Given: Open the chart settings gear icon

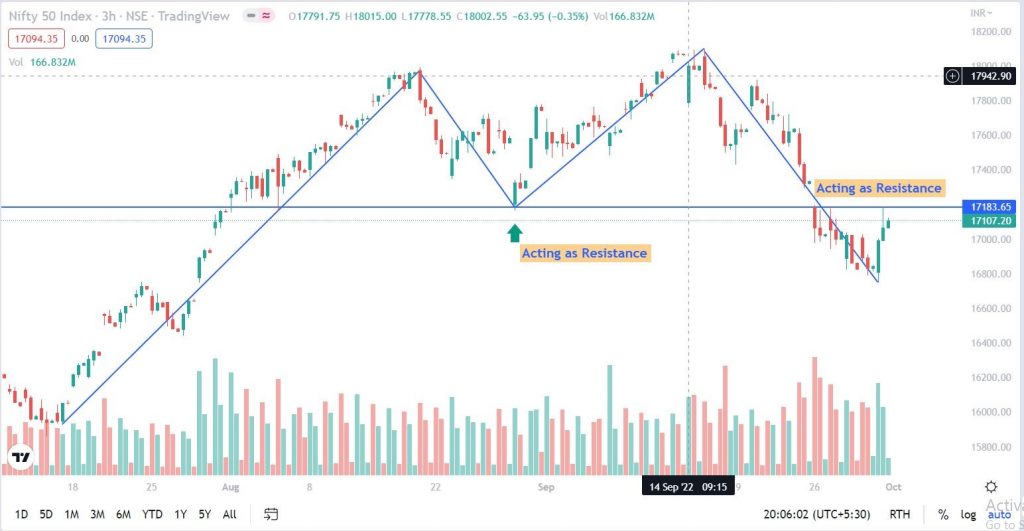Looking at the screenshot, I should [x=991, y=487].
